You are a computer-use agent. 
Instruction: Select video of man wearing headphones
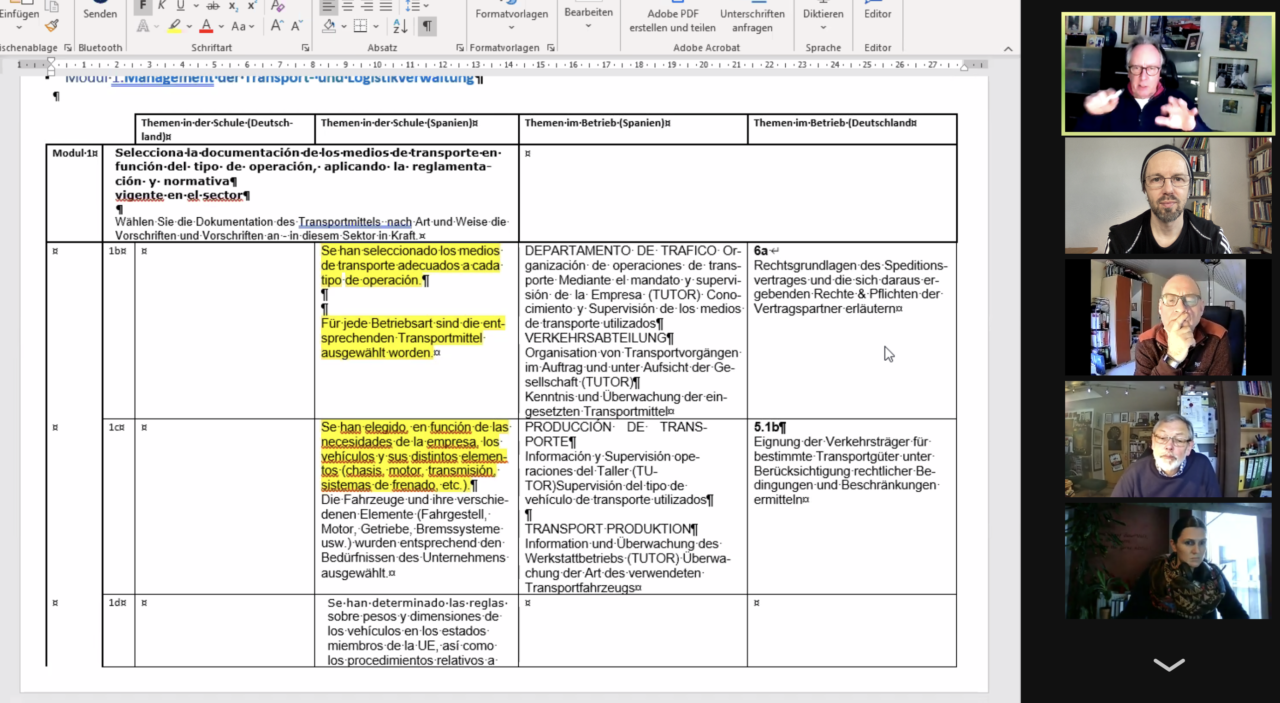[x=1168, y=196]
